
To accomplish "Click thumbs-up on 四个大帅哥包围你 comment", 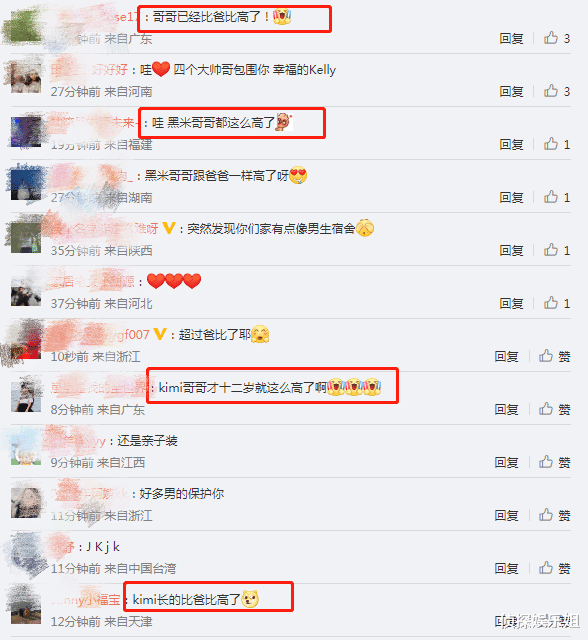I will tap(557, 91).
